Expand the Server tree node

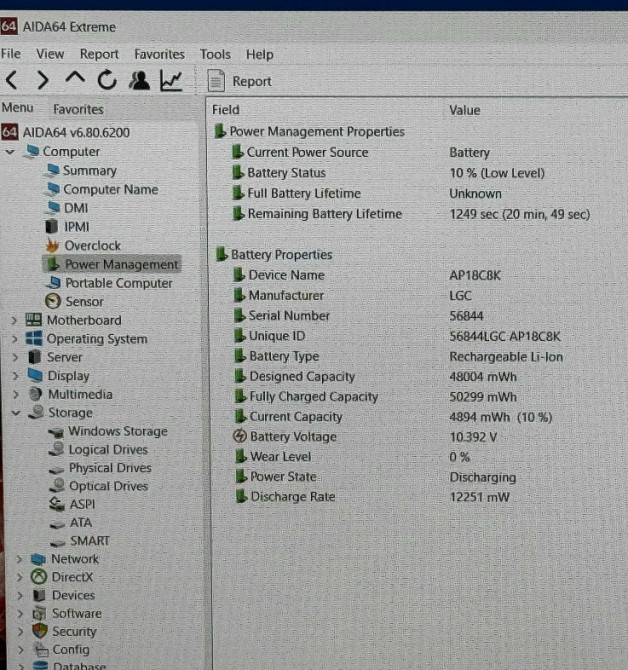point(15,357)
